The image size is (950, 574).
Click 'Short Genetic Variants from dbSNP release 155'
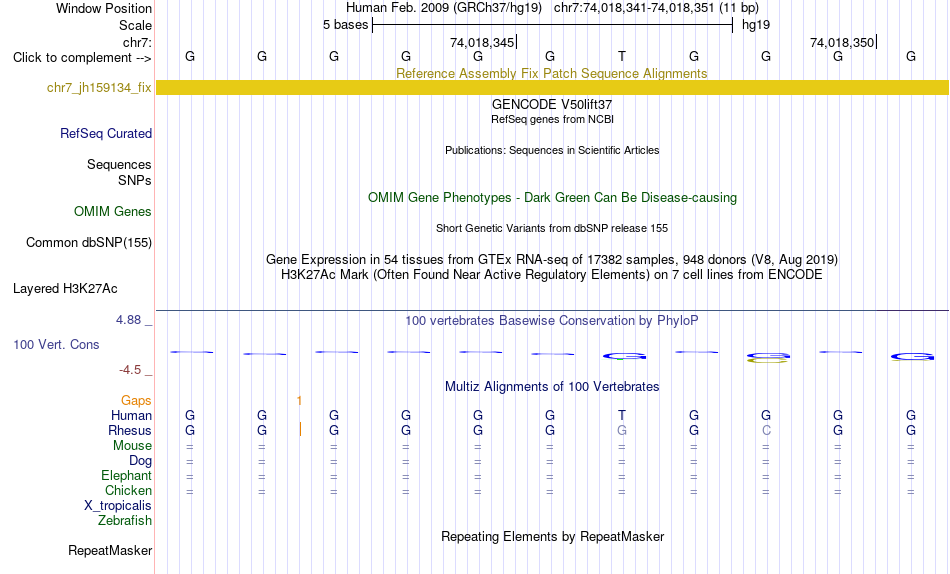(x=552, y=229)
